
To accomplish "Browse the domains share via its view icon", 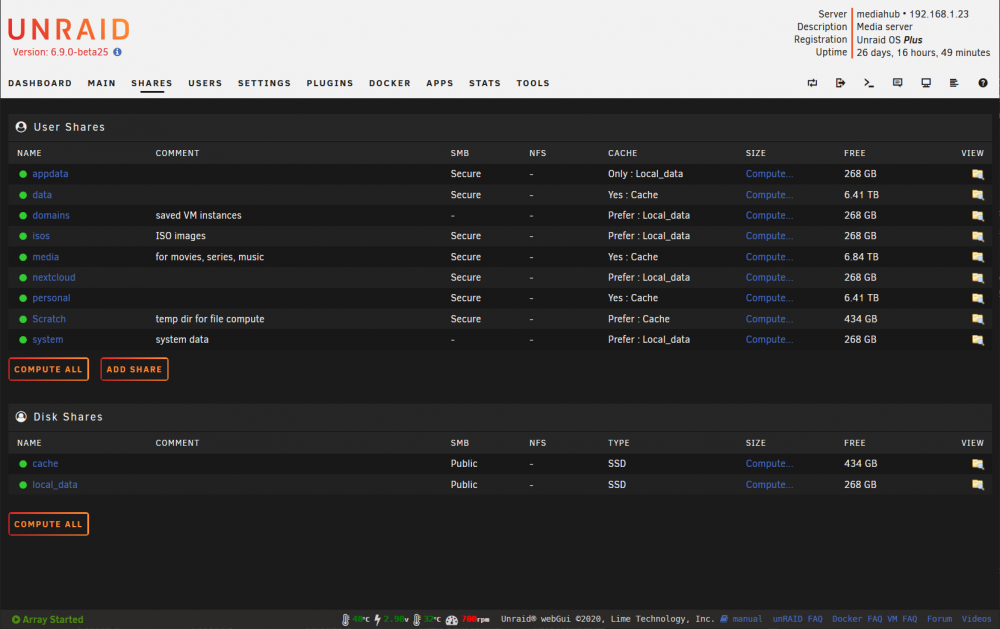I will (978, 216).
